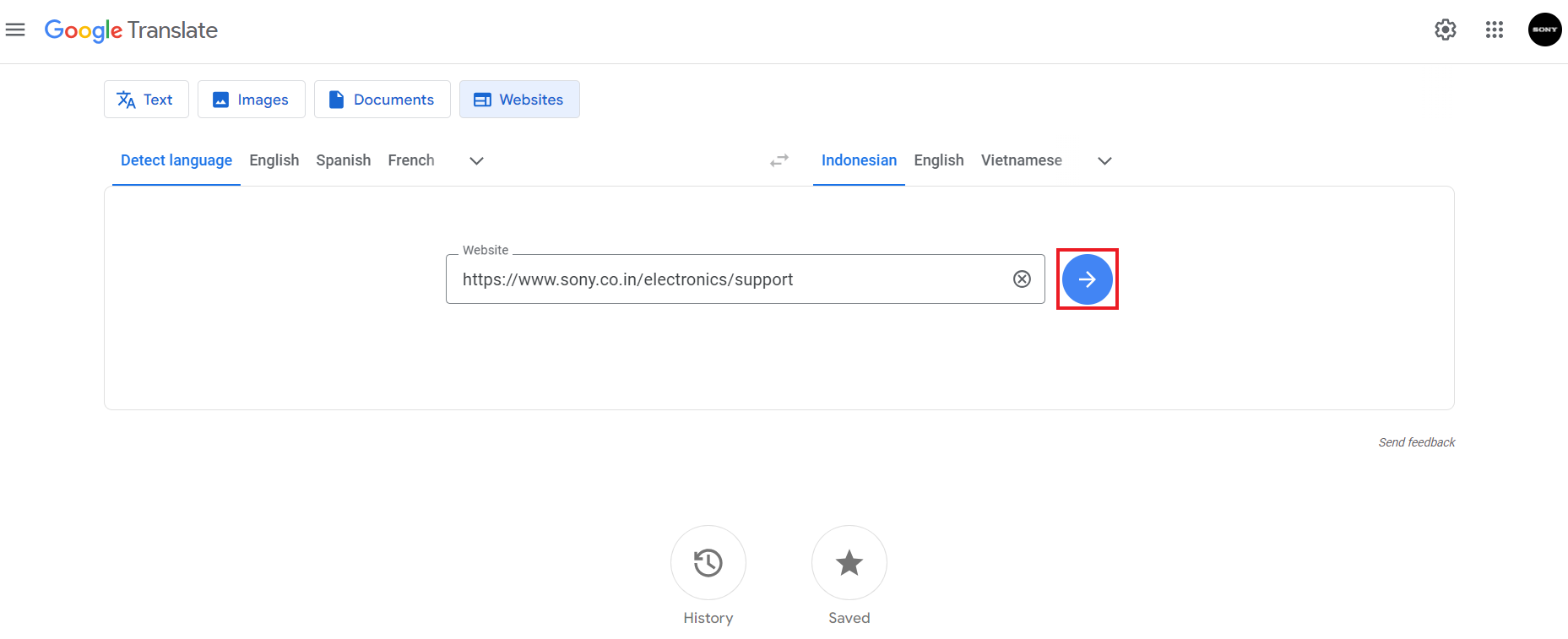Select the Websites tab
Viewport: 1568px width, 639px height.
point(519,100)
